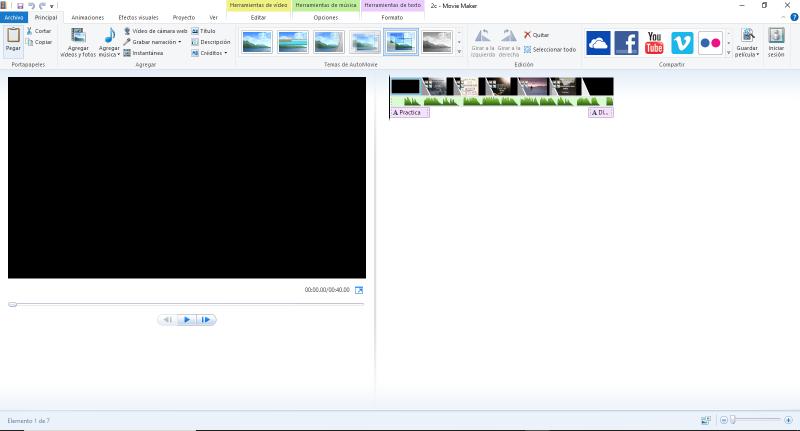Open full-screen preview beside the timecode
The height and width of the screenshot is (431, 800).
[359, 290]
